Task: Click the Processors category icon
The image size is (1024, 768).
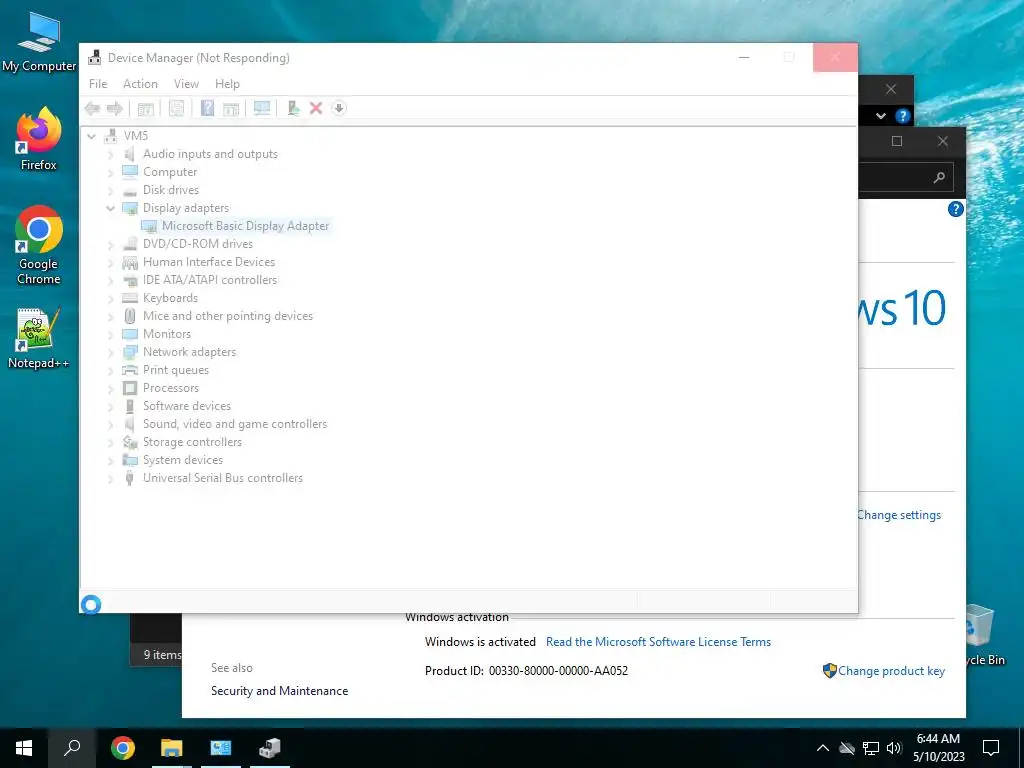Action: (130, 388)
